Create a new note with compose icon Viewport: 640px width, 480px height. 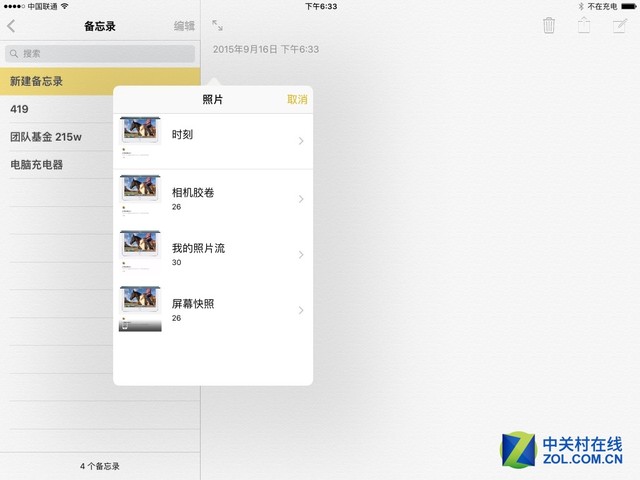tap(620, 26)
